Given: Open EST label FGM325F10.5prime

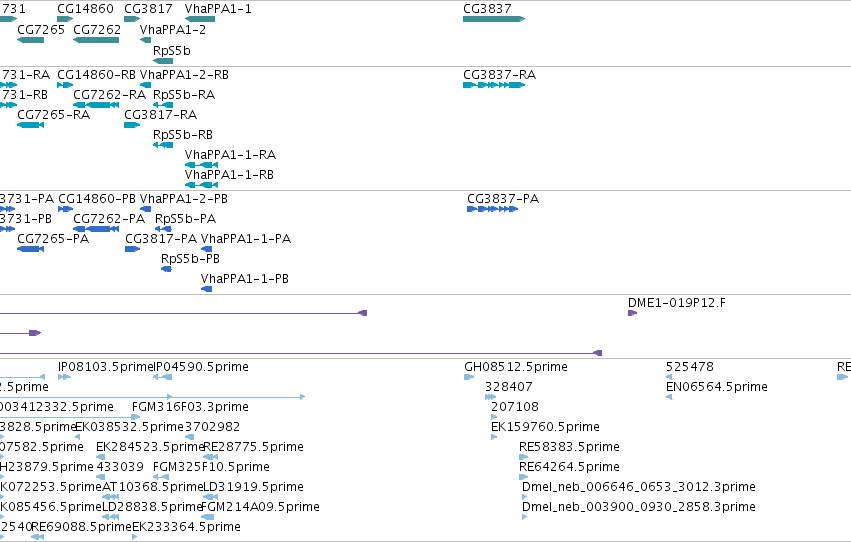Looking at the screenshot, I should (x=211, y=467).
